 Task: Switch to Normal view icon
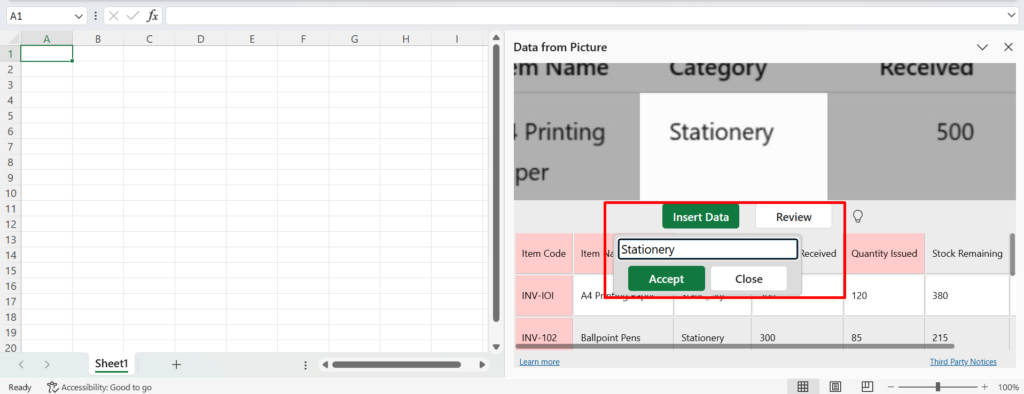[803, 387]
